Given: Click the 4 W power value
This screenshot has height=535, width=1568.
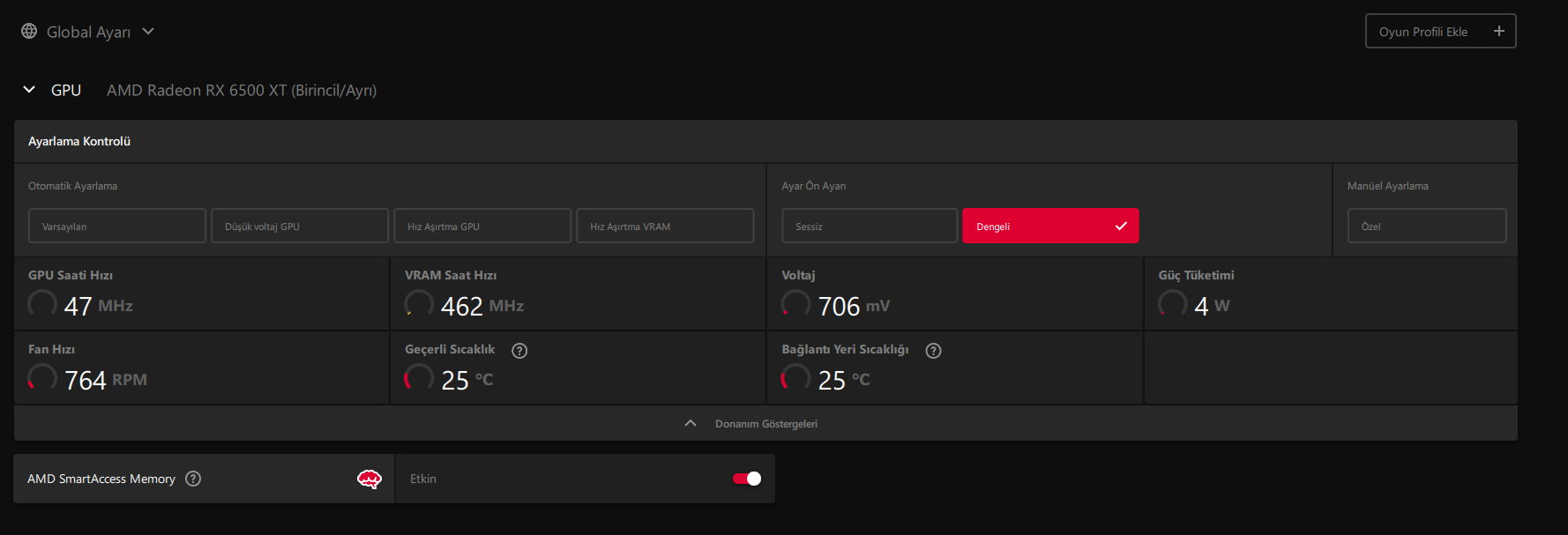Looking at the screenshot, I should [x=1212, y=306].
